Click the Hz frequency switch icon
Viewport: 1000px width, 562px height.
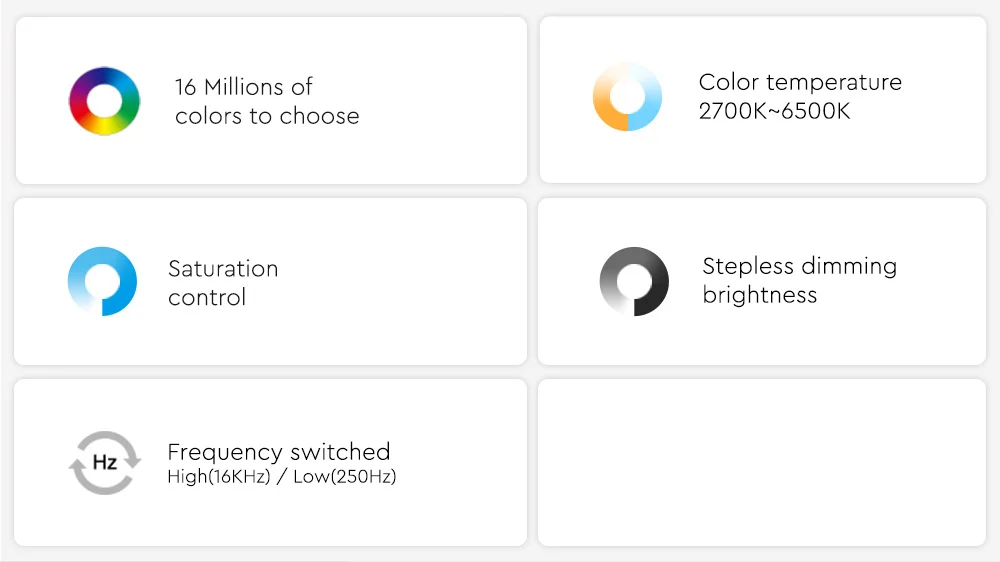click(105, 462)
